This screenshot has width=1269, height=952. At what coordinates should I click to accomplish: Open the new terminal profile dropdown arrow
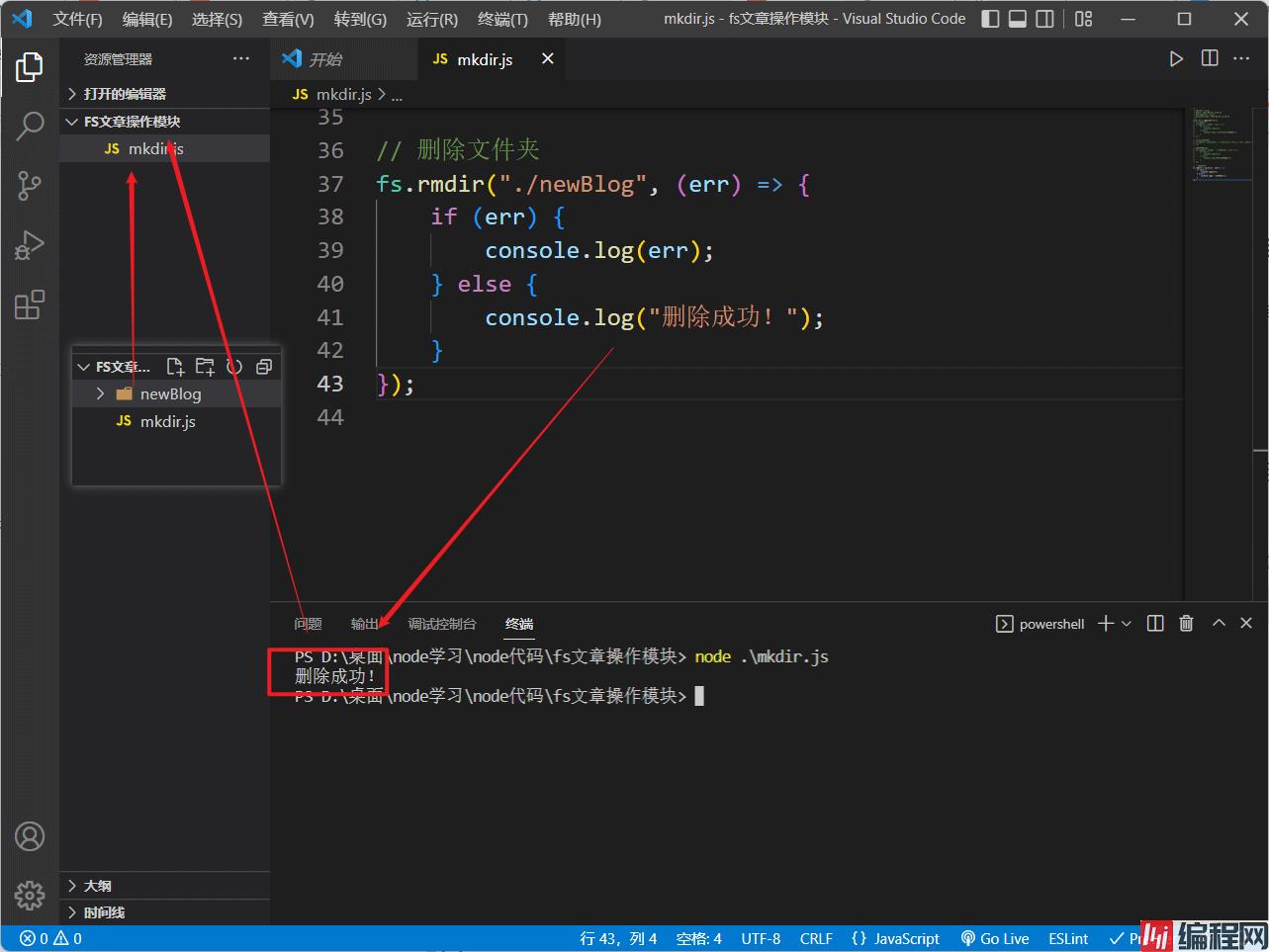point(1127,624)
